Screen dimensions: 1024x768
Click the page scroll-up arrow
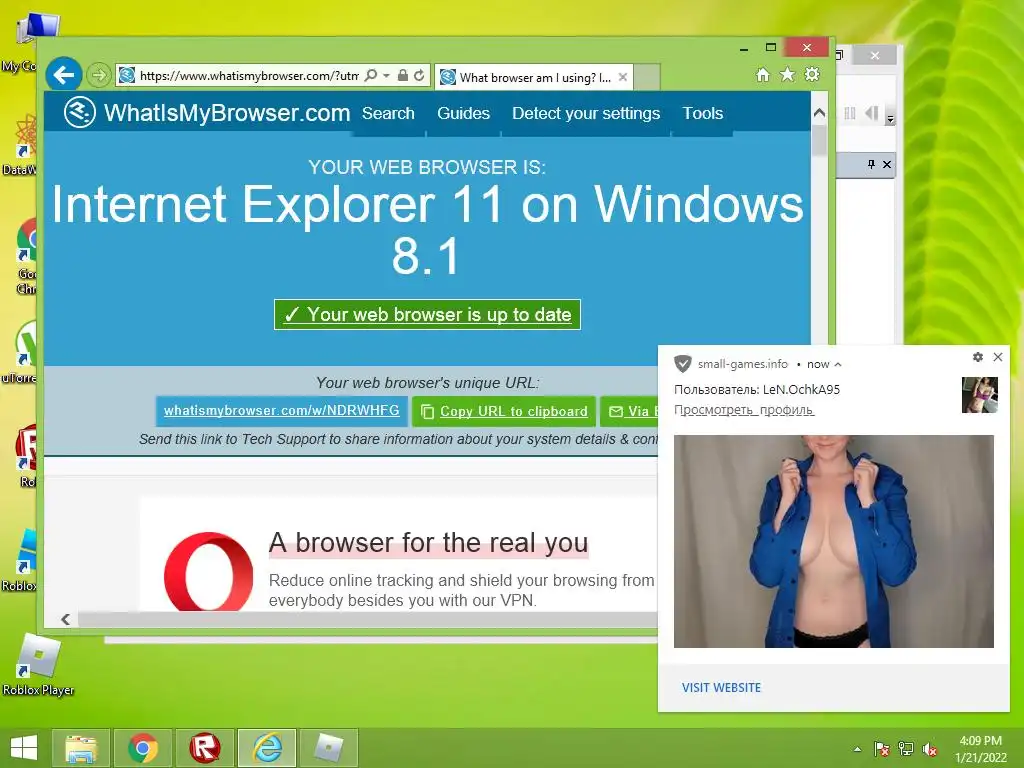tap(819, 113)
